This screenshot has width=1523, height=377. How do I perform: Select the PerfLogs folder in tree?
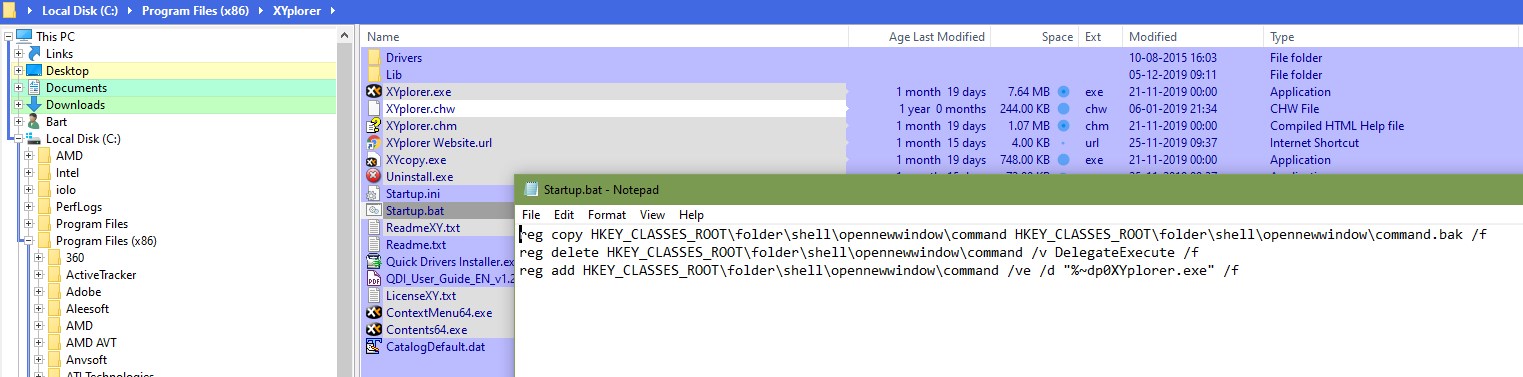(x=78, y=207)
